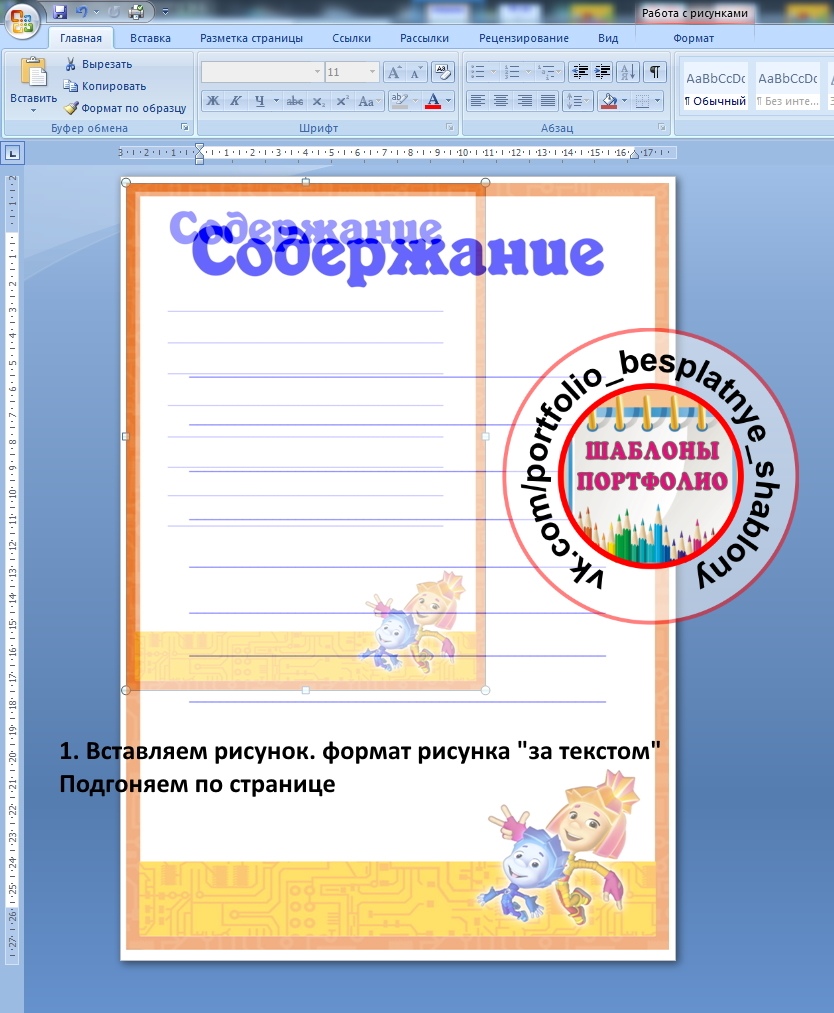
Task: Align text to the right
Action: (x=525, y=101)
